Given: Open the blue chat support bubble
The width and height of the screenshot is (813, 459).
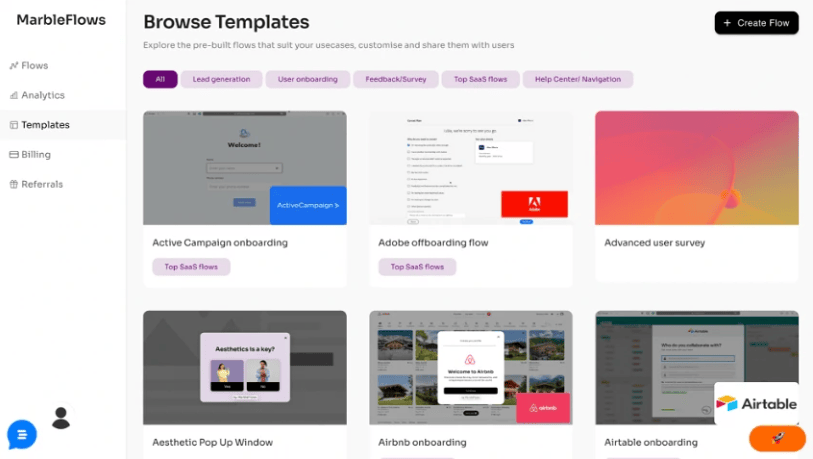Looking at the screenshot, I should click(x=22, y=435).
